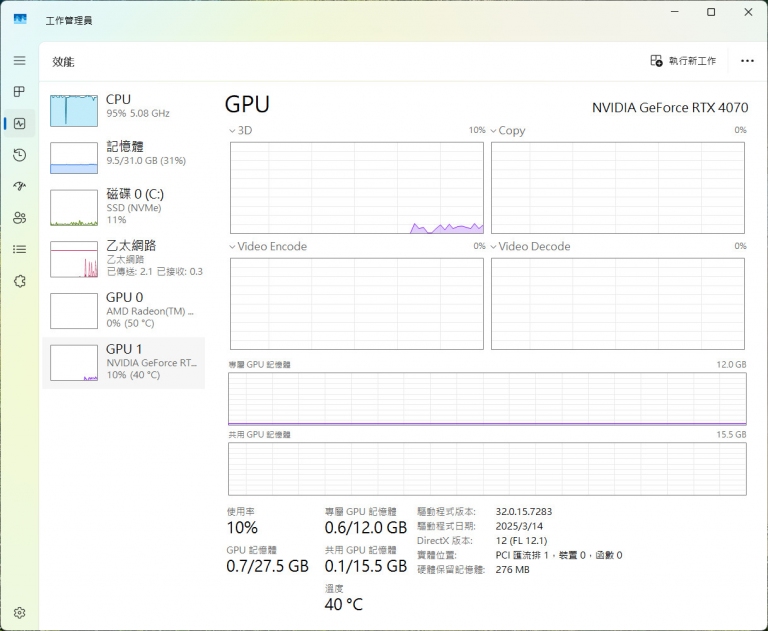
Task: Click the 專屬 GPU 記憶體 usage graph
Action: point(487,399)
